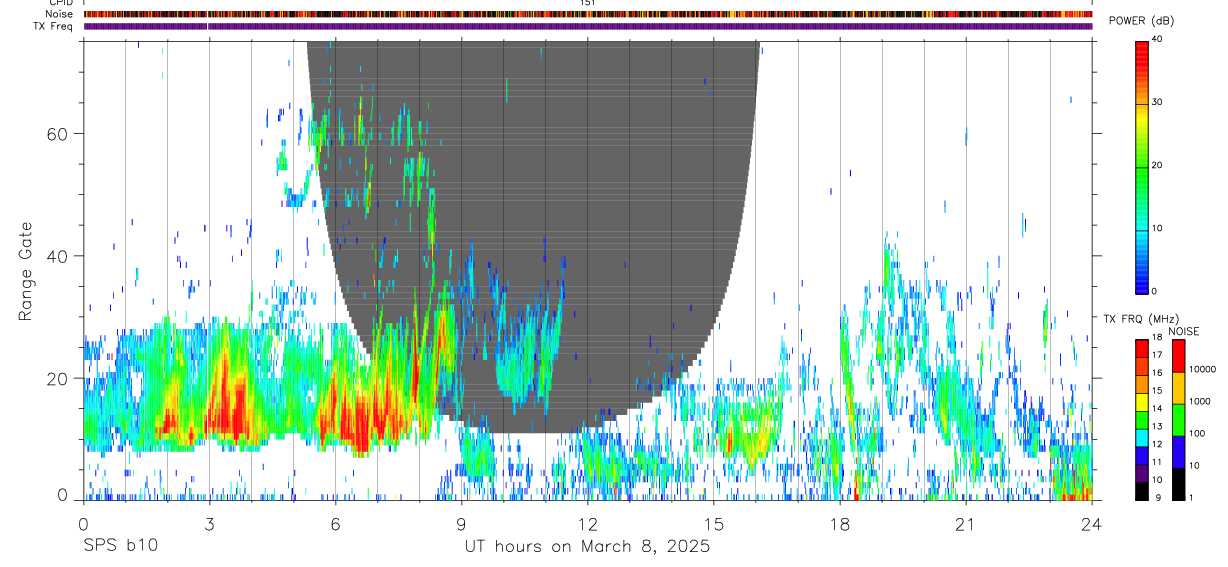Click the 18 hour tick on the UT axis
Screen dimensions: 1228x567
point(840,525)
